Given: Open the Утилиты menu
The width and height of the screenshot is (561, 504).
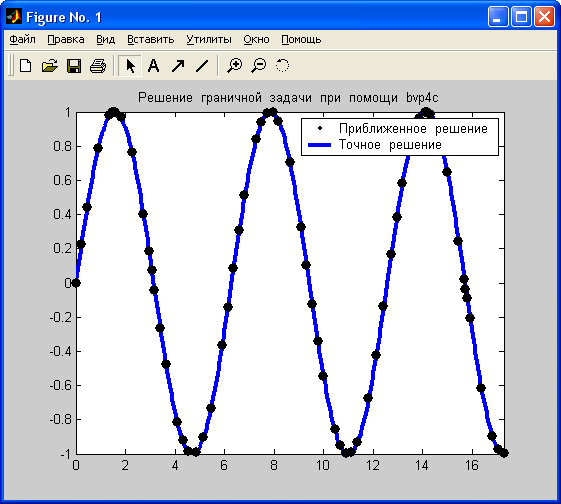Looking at the screenshot, I should (209, 39).
